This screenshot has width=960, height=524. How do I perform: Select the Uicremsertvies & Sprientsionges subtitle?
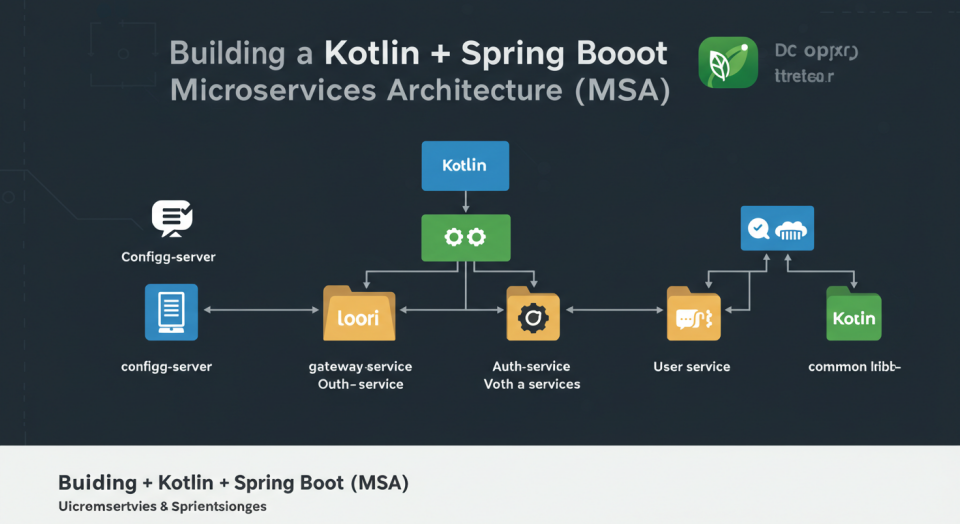[x=162, y=506]
